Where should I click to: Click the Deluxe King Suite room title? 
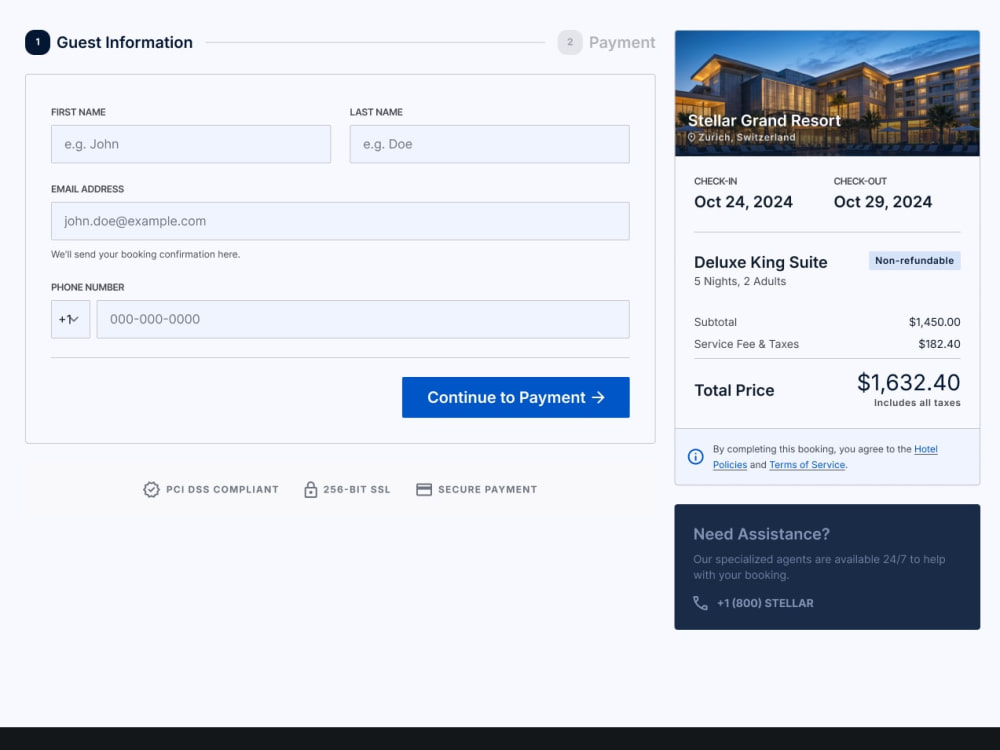coord(760,262)
